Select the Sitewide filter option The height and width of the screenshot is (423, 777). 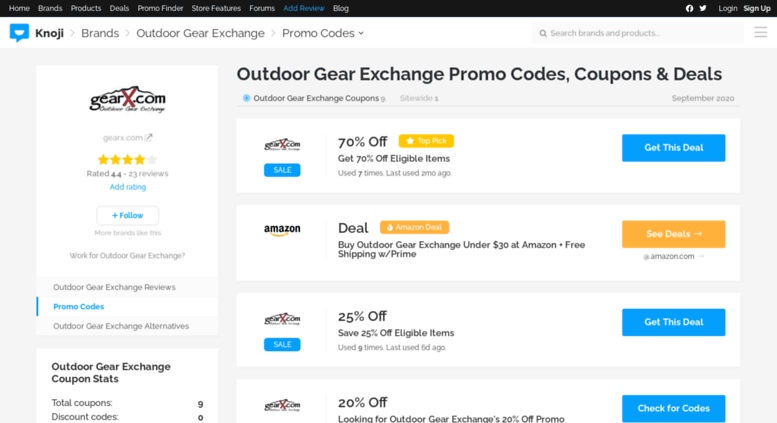pos(419,98)
